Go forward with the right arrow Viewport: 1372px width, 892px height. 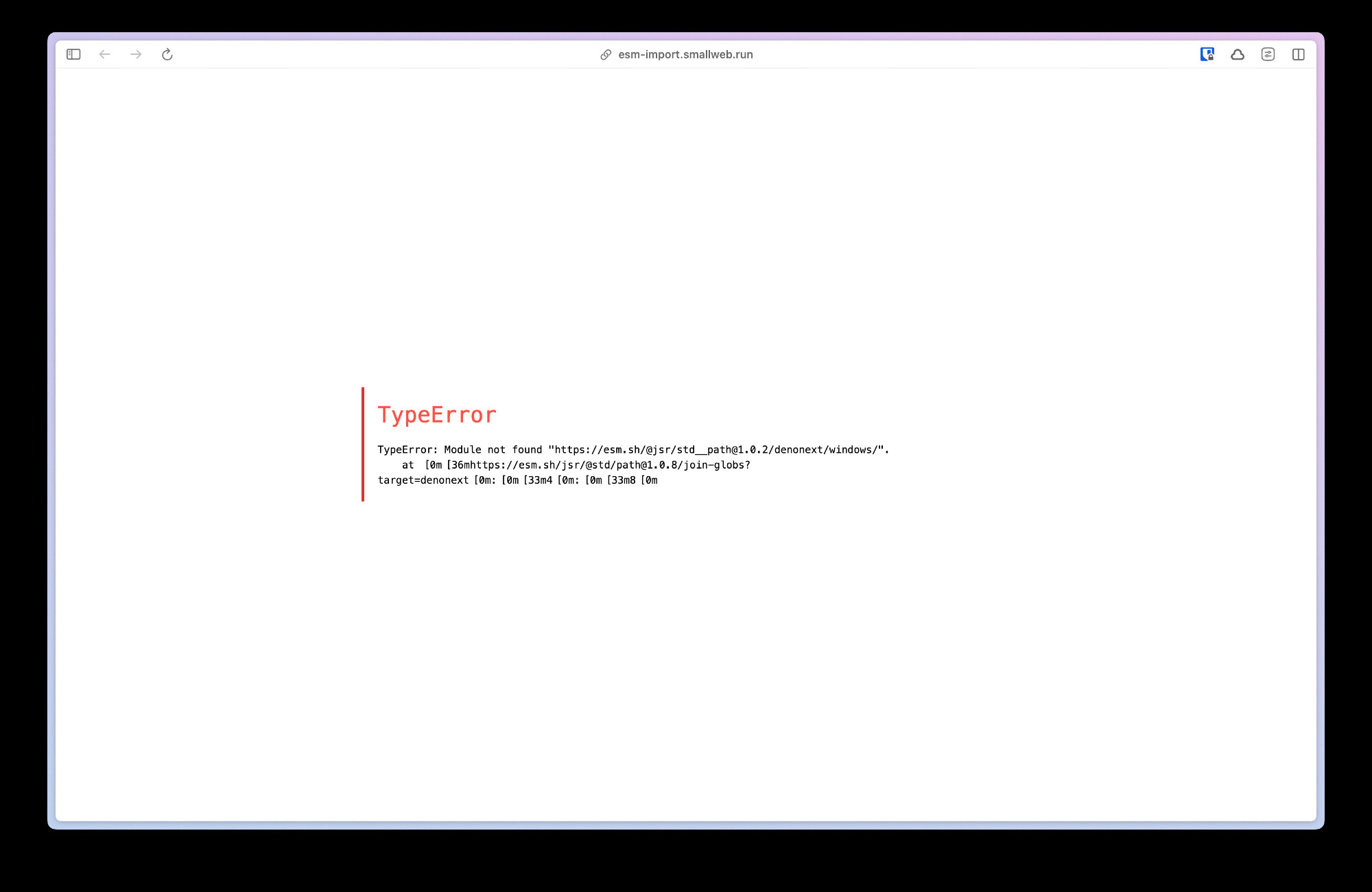136,54
